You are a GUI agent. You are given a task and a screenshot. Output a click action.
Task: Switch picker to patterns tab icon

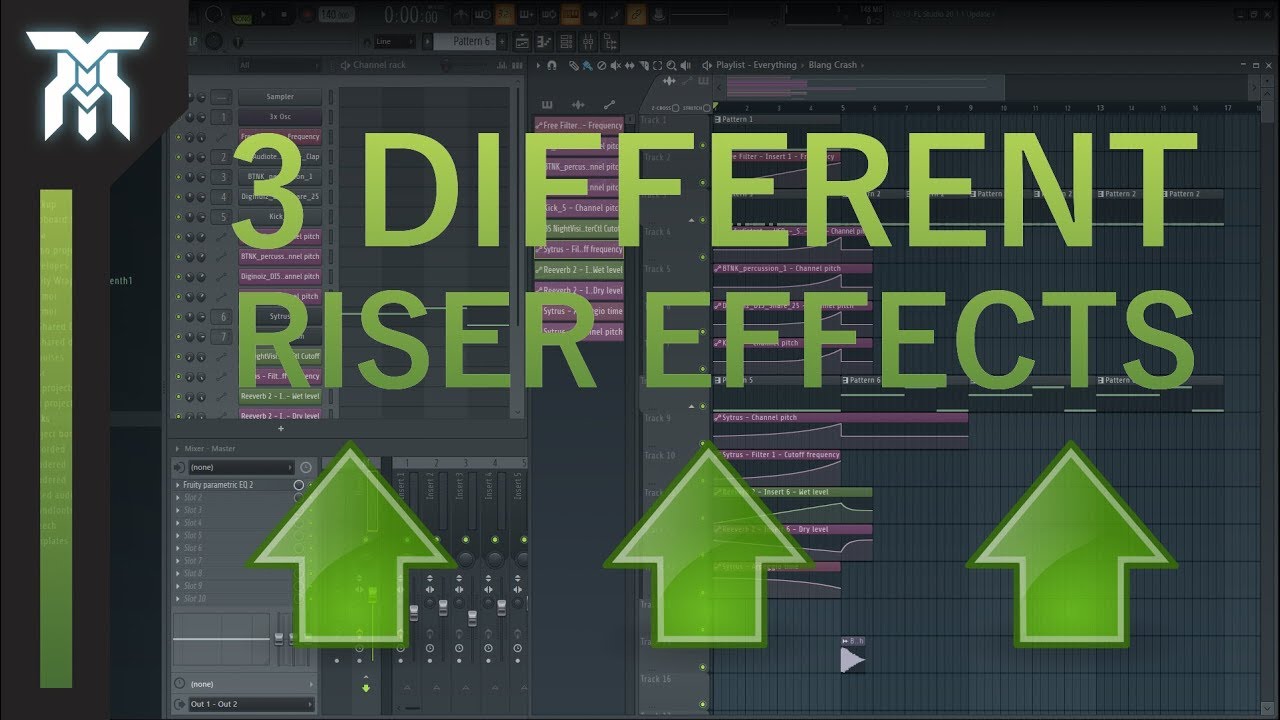547,104
